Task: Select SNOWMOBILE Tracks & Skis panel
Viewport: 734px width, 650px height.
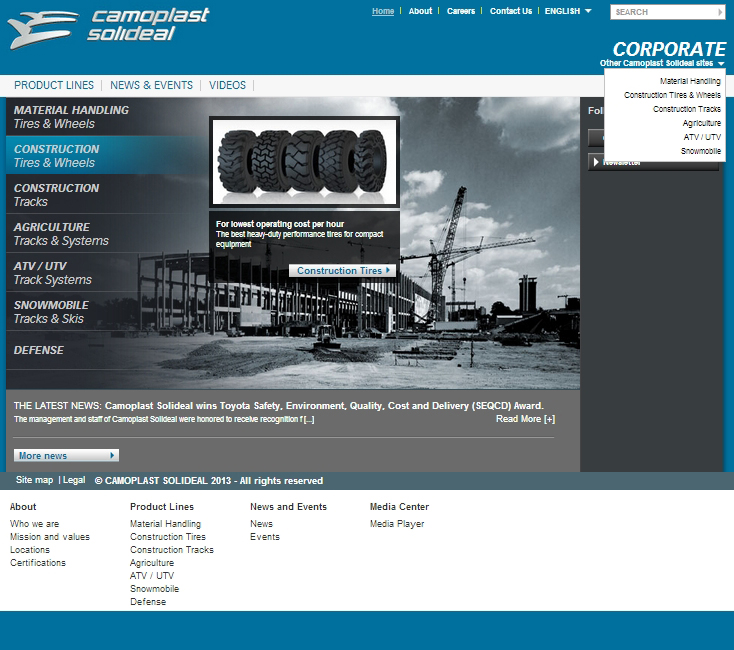Action: tap(107, 311)
